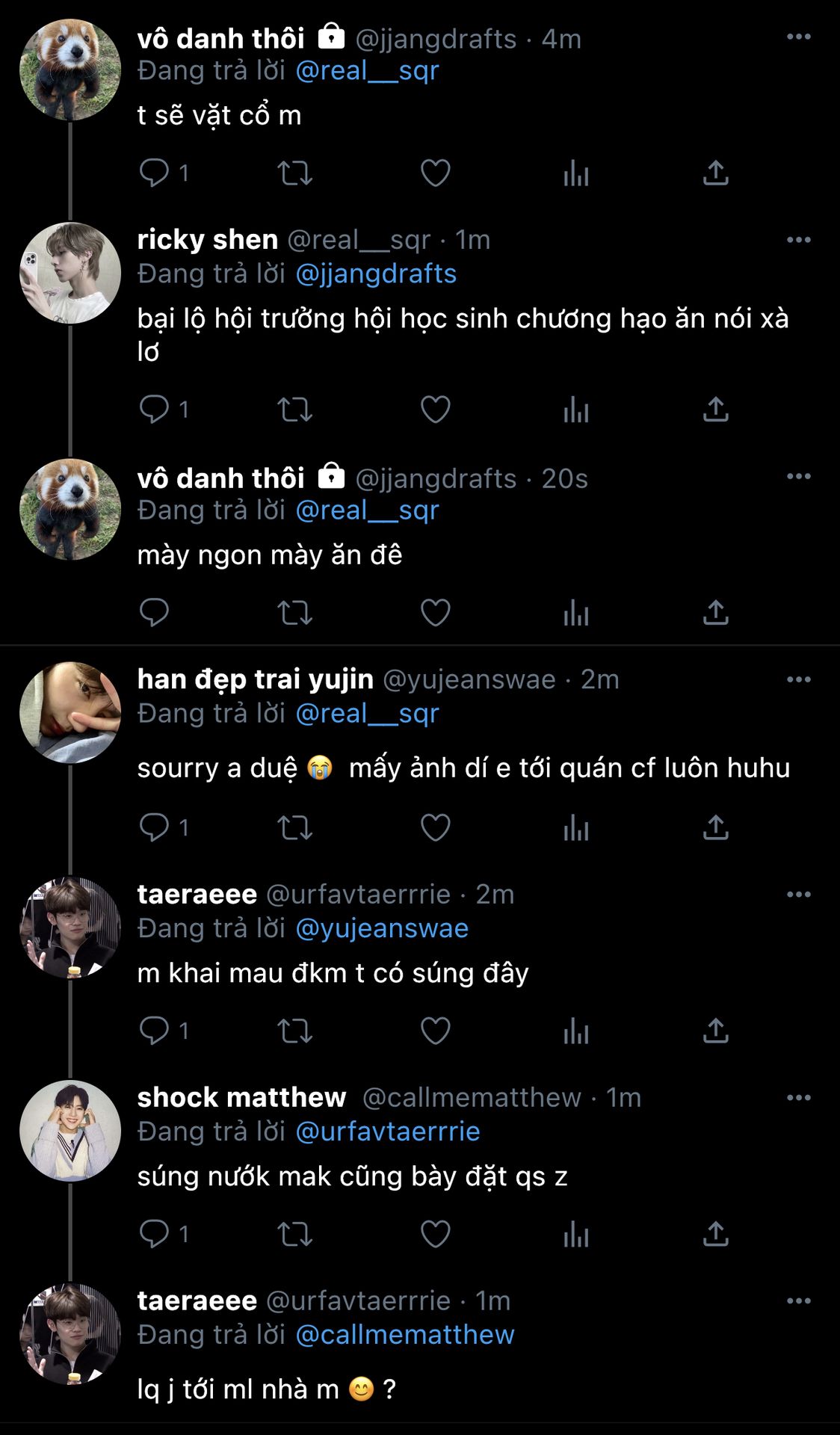
Task: Reply to shock matthew's water gun tweet
Action: (155, 1234)
